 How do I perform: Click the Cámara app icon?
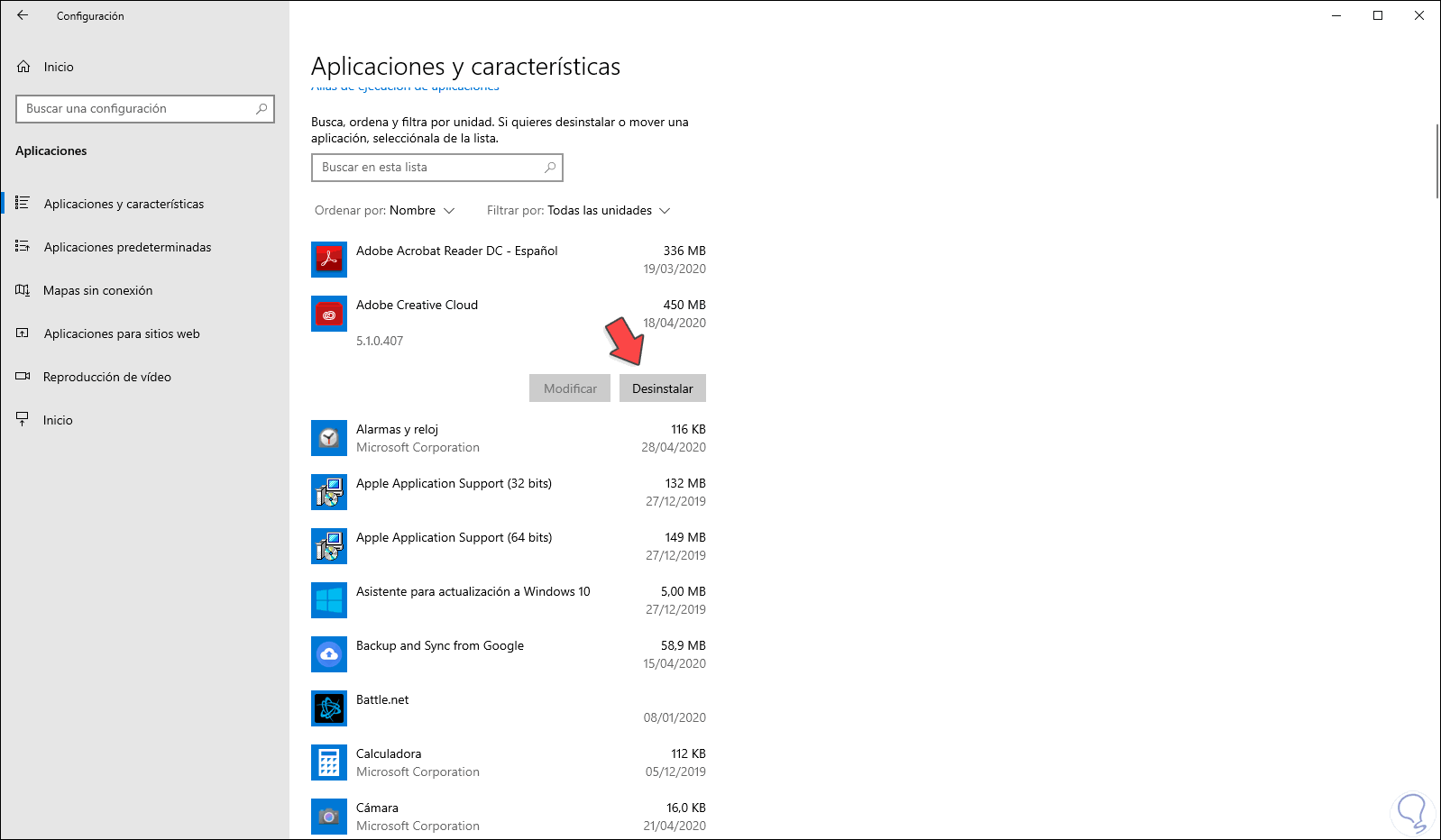pos(329,817)
